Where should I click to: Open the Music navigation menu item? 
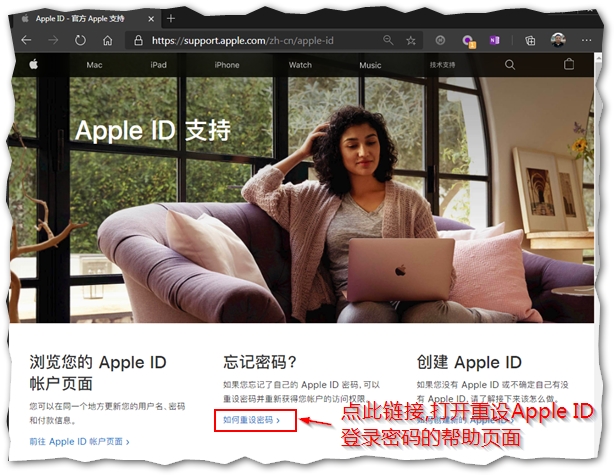click(x=370, y=65)
